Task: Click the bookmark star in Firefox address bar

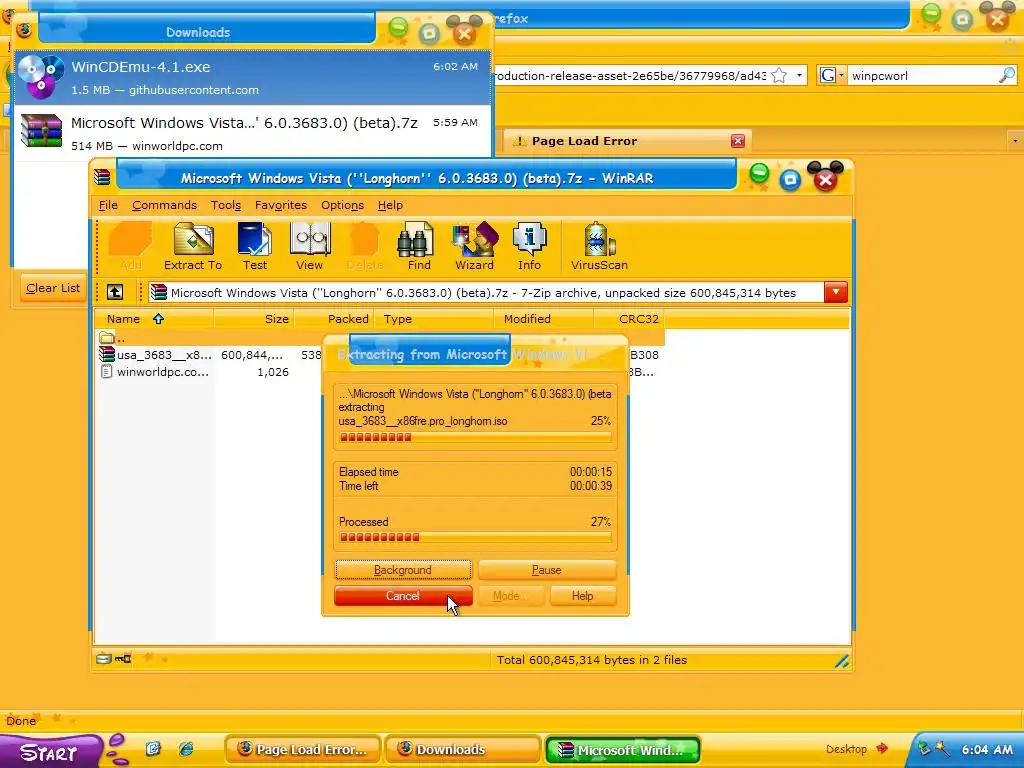Action: click(x=778, y=76)
